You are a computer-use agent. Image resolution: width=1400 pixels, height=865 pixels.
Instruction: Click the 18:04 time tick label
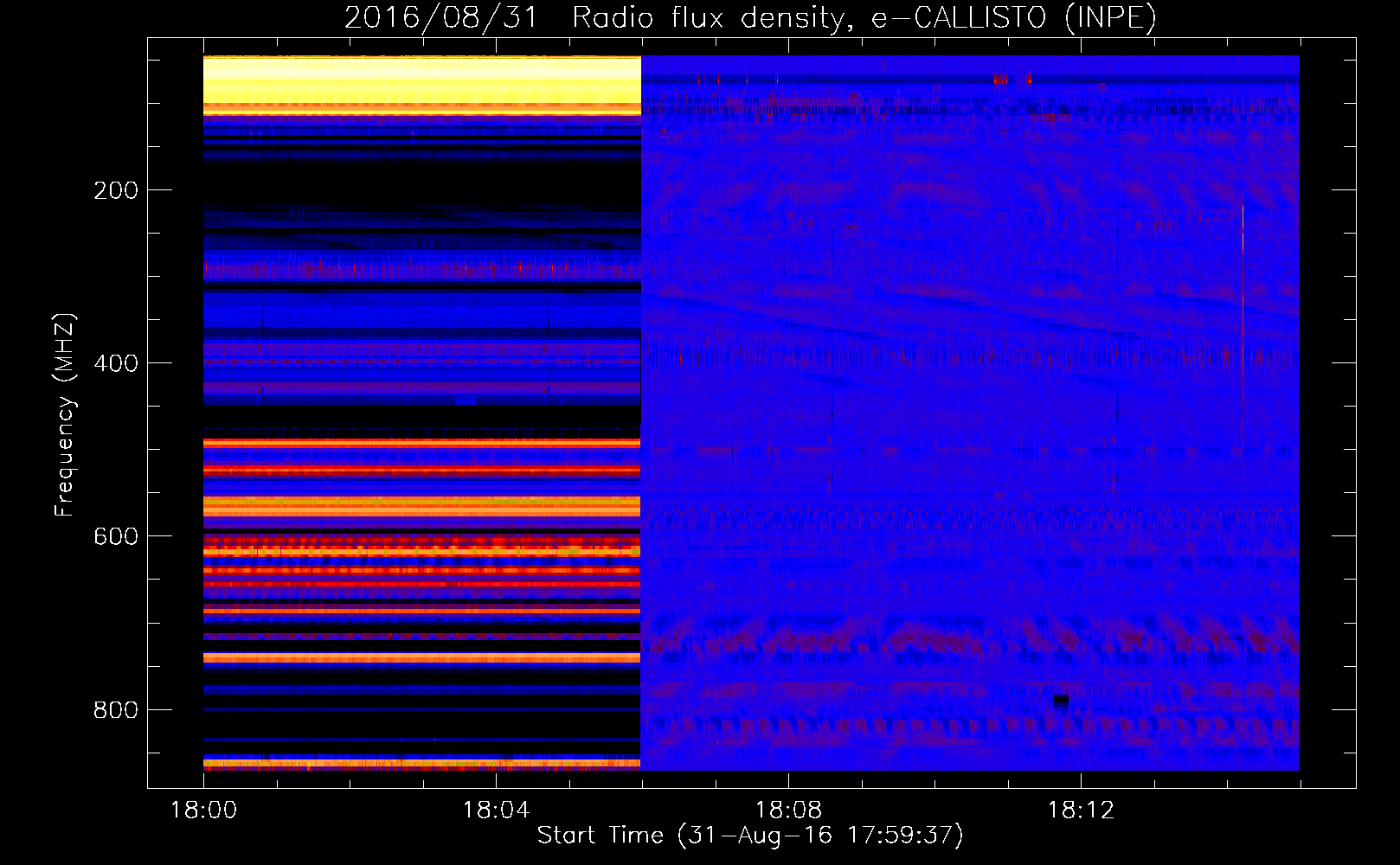(x=496, y=811)
